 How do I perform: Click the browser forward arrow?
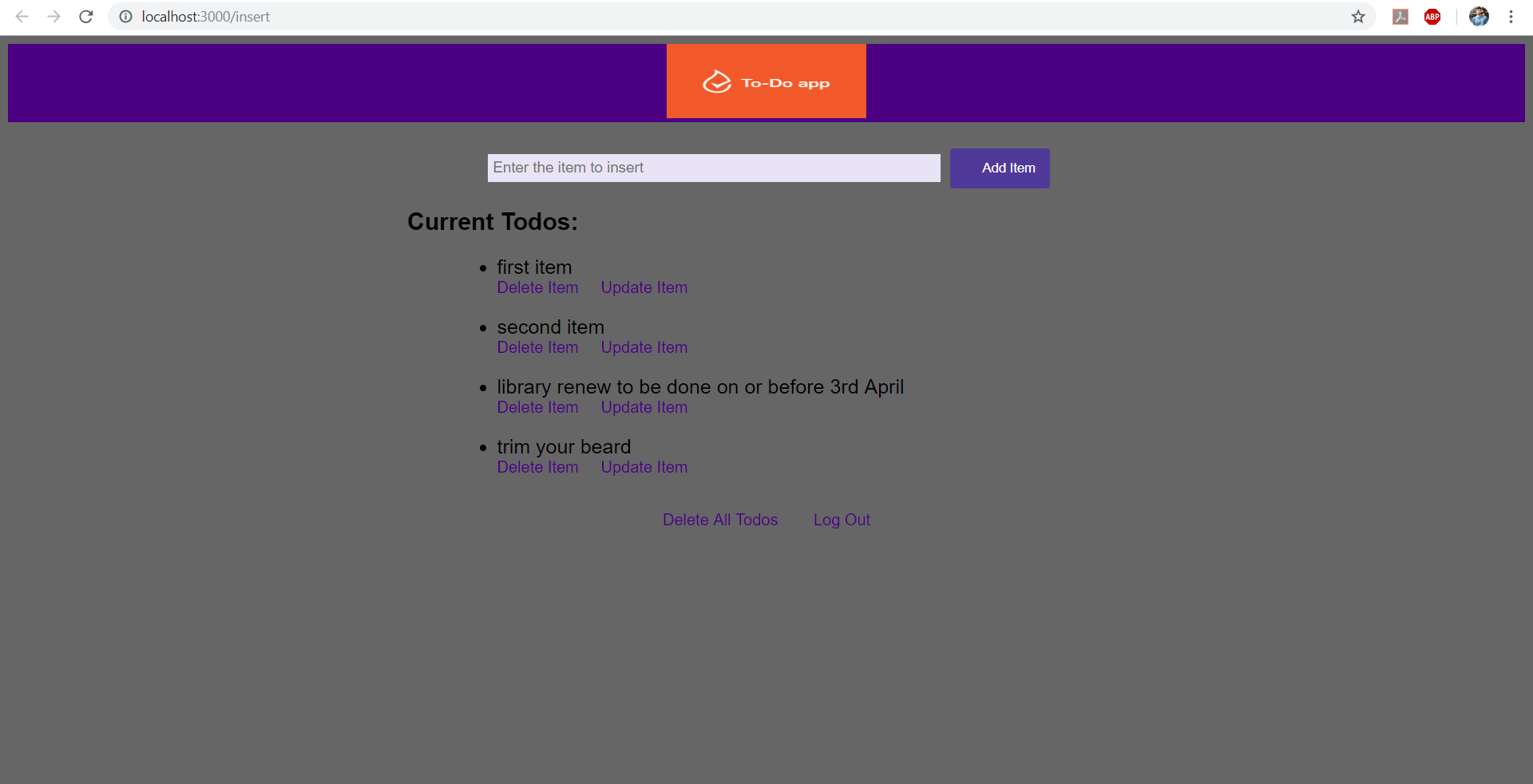(53, 16)
